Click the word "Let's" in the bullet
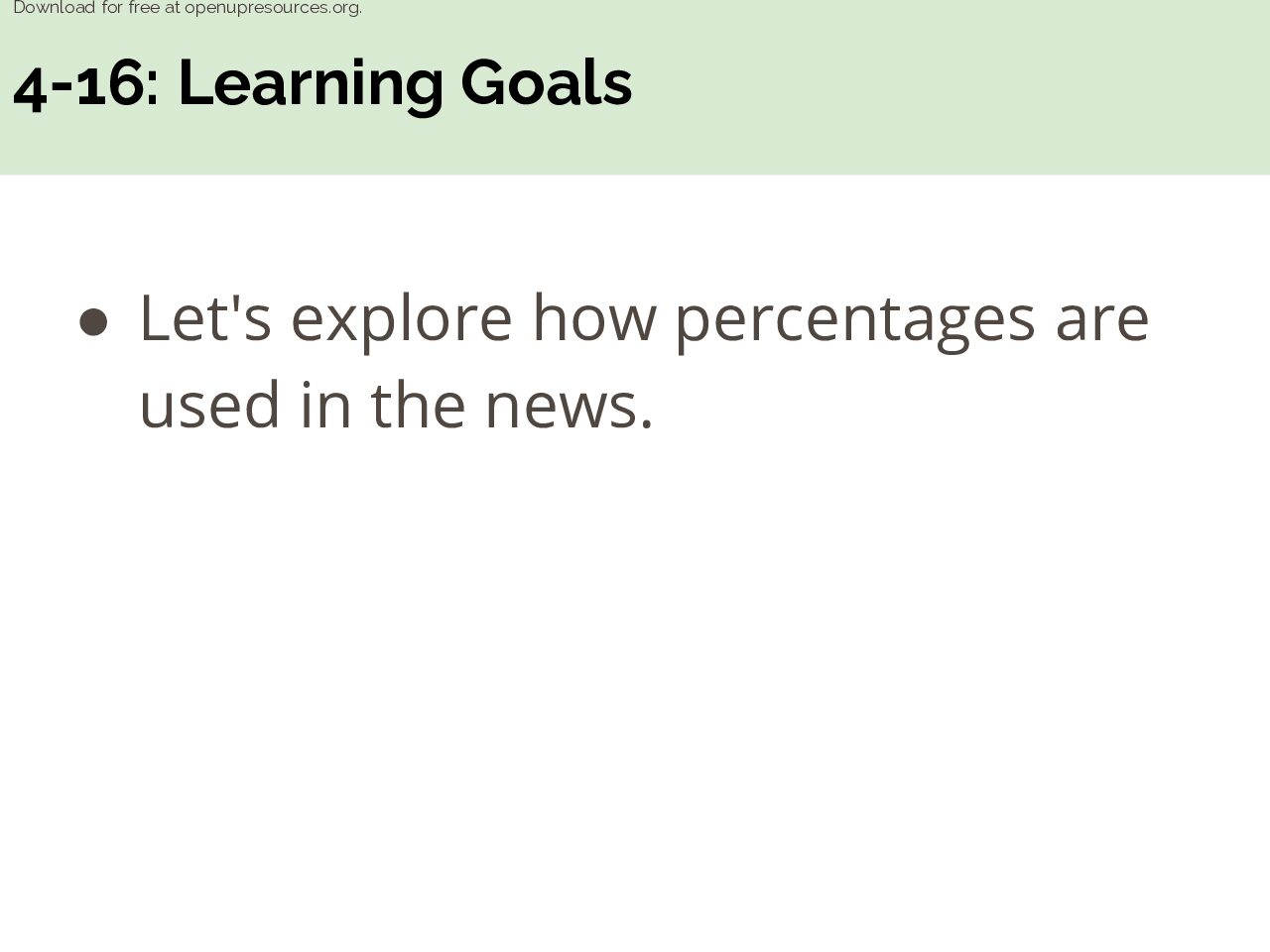 (x=205, y=318)
